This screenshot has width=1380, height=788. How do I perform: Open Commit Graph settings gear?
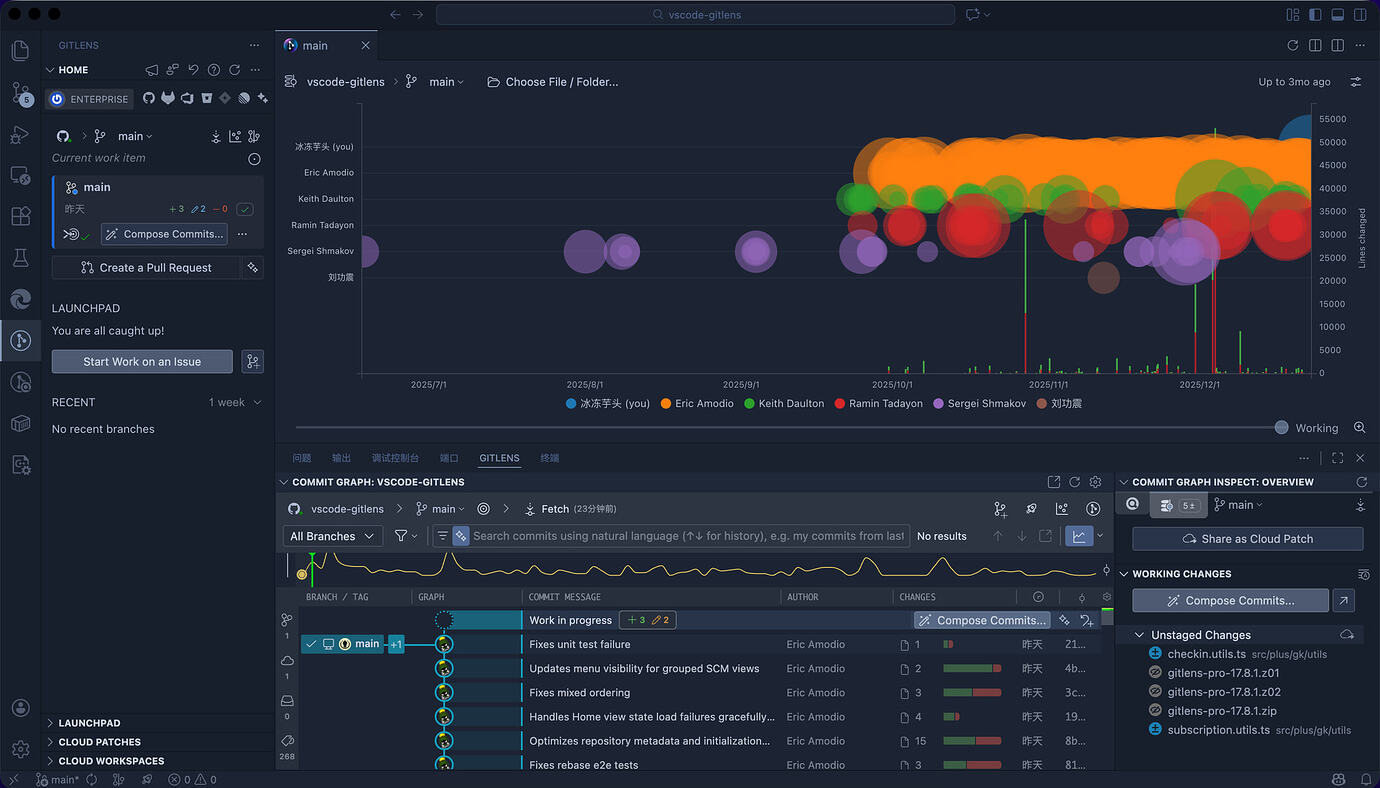[x=1095, y=482]
